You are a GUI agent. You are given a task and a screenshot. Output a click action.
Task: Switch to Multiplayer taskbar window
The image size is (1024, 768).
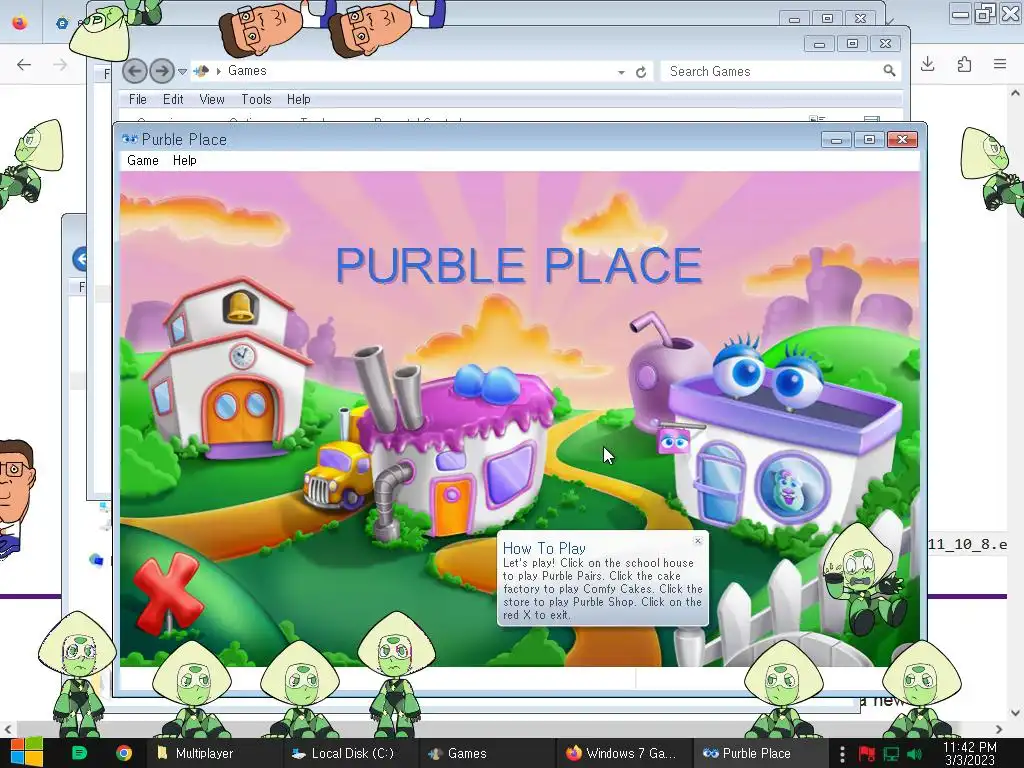click(x=213, y=753)
